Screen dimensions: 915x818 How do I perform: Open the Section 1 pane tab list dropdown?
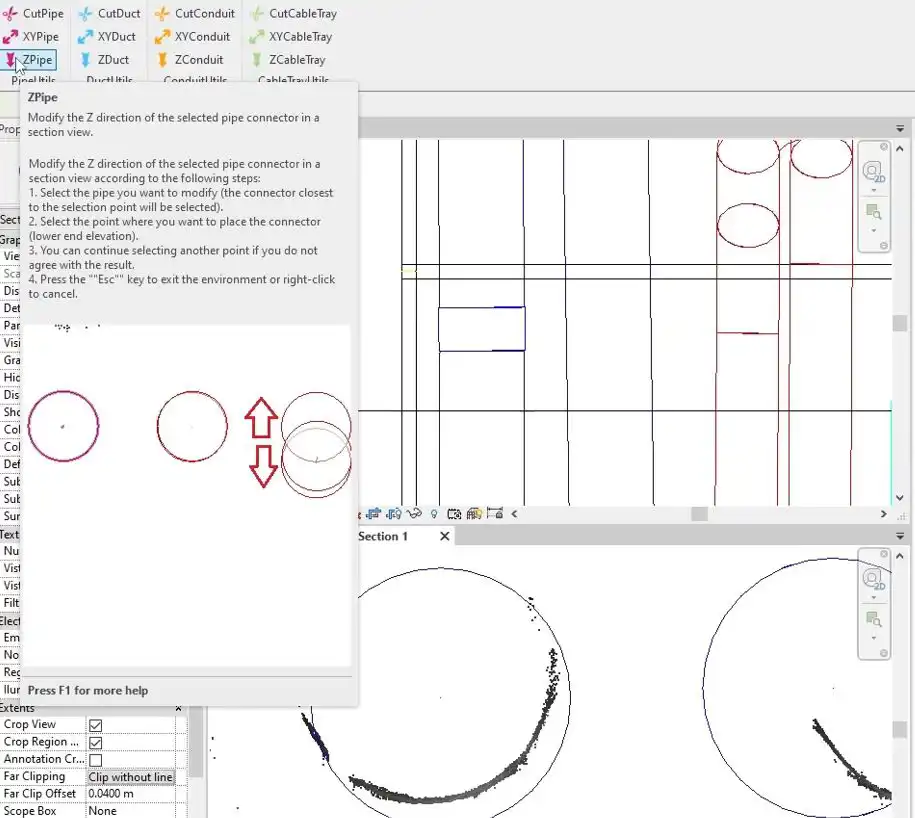[900, 536]
